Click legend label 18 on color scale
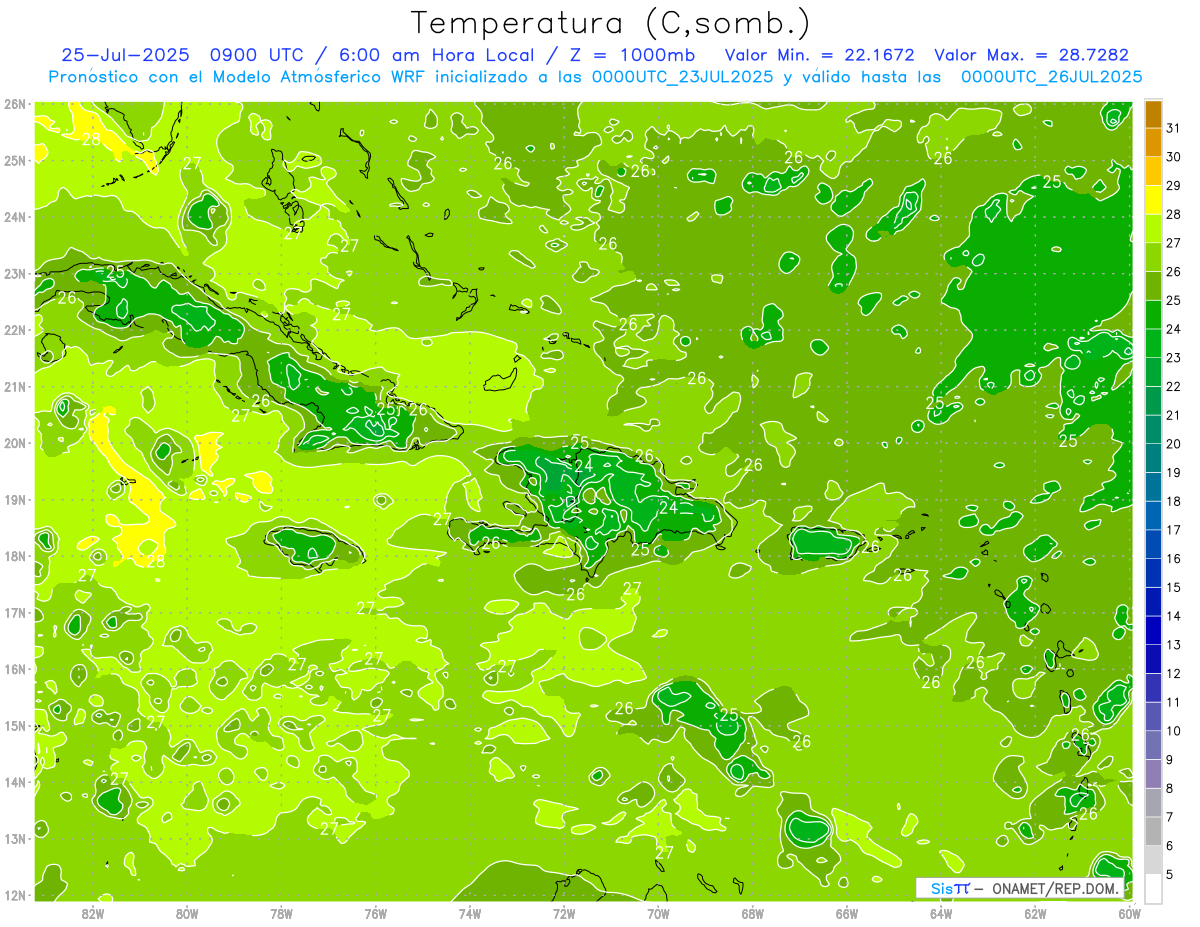 click(x=1173, y=501)
